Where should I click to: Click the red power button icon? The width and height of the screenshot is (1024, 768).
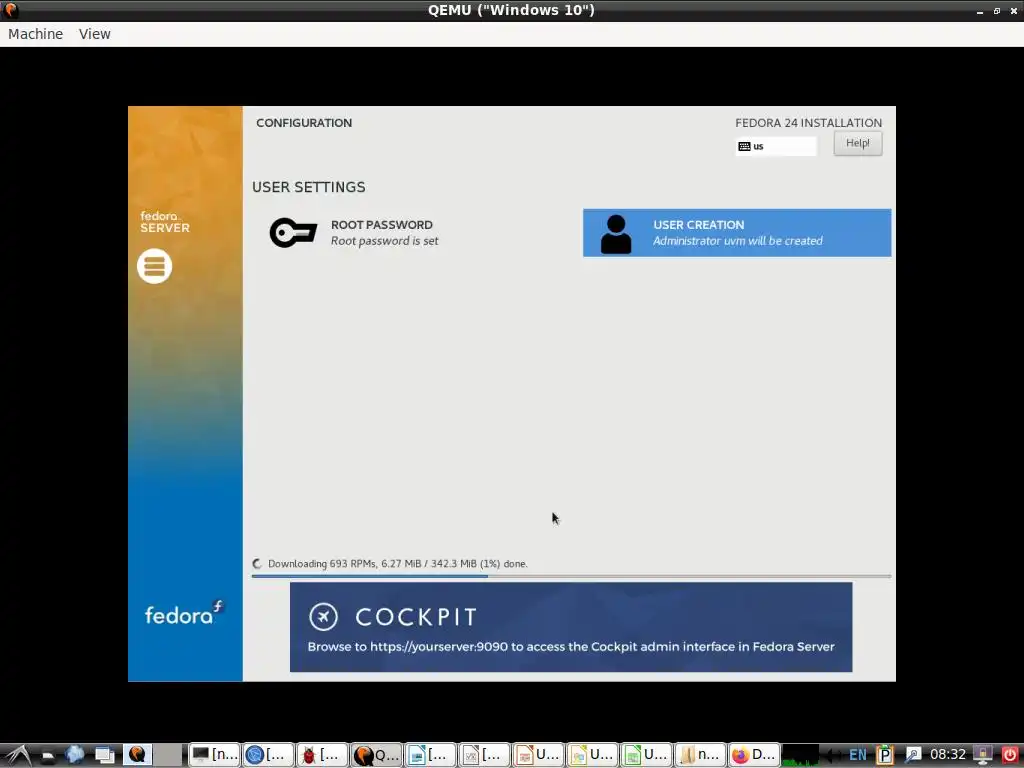(1010, 756)
